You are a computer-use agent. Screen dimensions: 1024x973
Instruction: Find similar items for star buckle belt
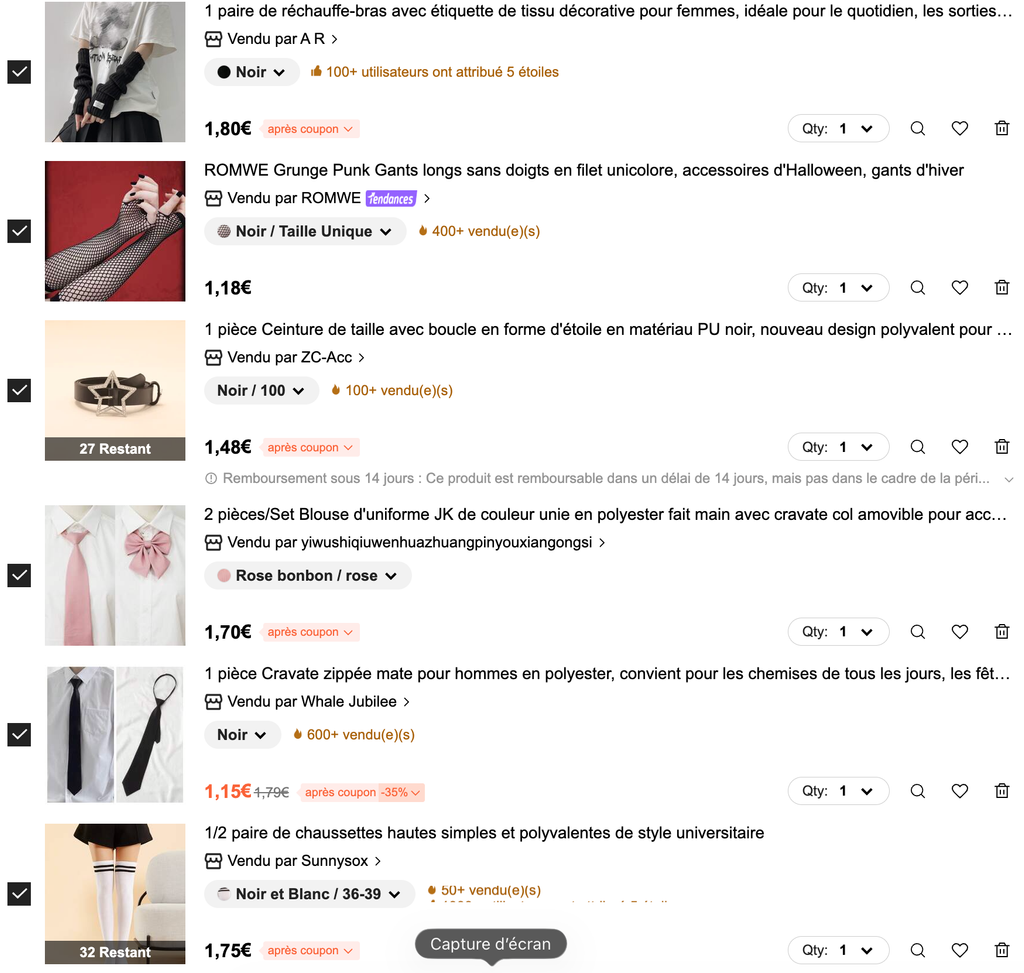tap(918, 447)
